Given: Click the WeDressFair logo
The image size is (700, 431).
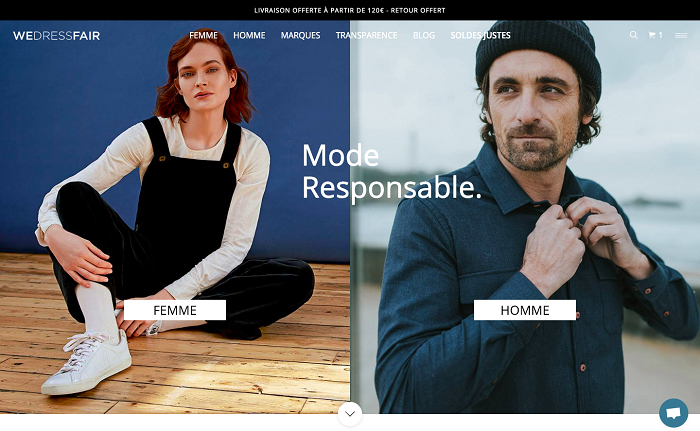Looking at the screenshot, I should coord(56,36).
